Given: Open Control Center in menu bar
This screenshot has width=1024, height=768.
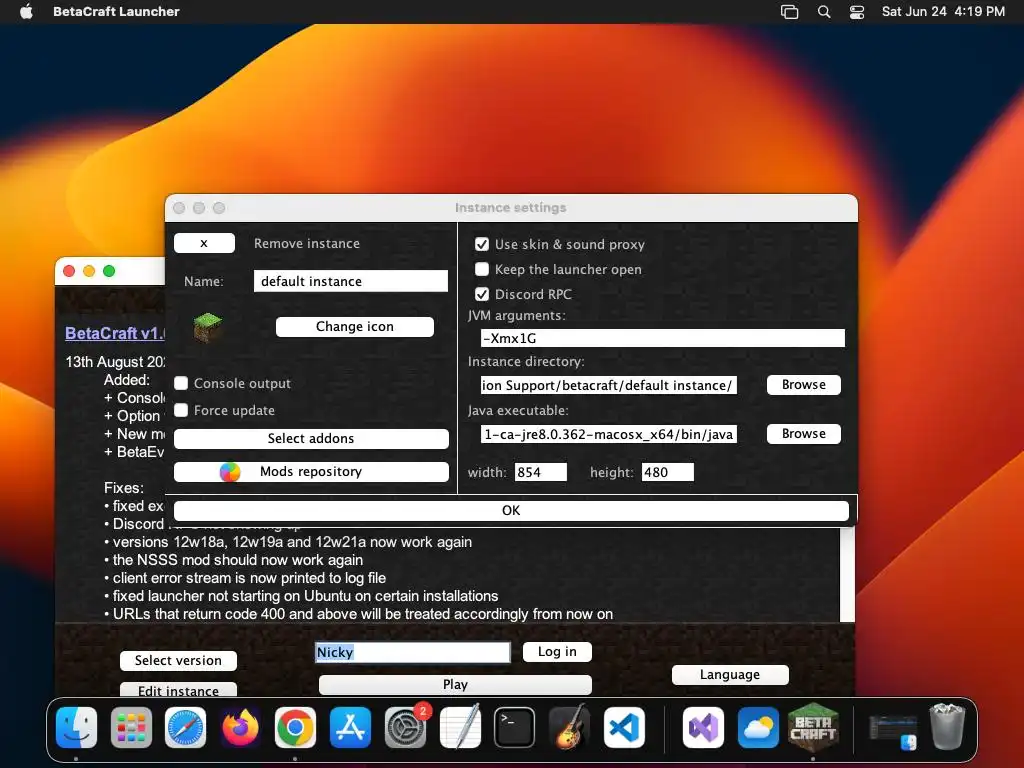Looking at the screenshot, I should (x=857, y=12).
